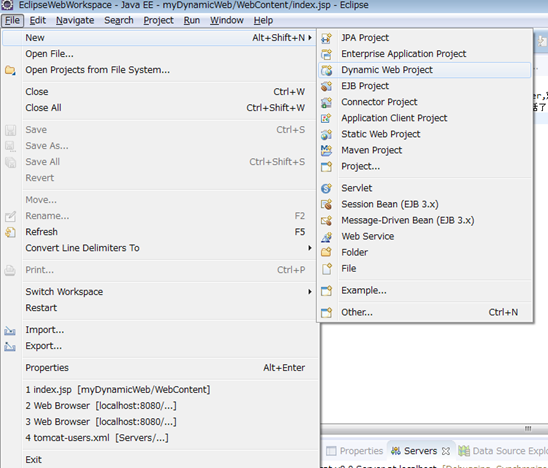Select Exit in the File menu

pos(34,459)
